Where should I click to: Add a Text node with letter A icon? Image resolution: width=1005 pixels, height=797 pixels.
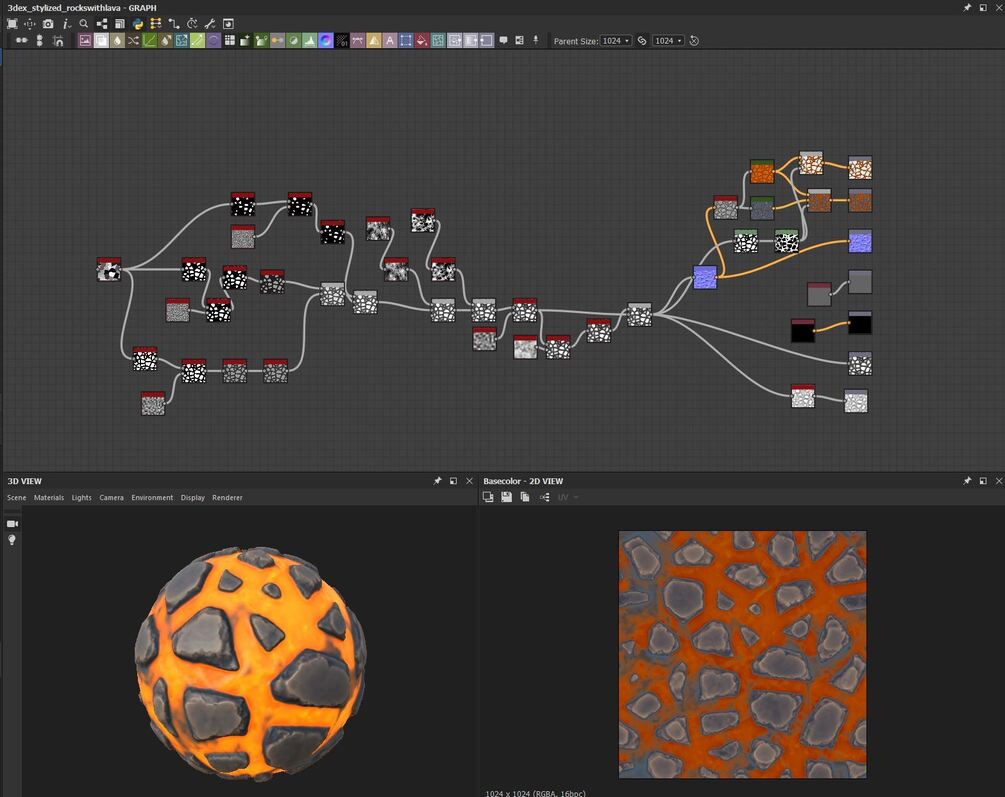click(390, 40)
